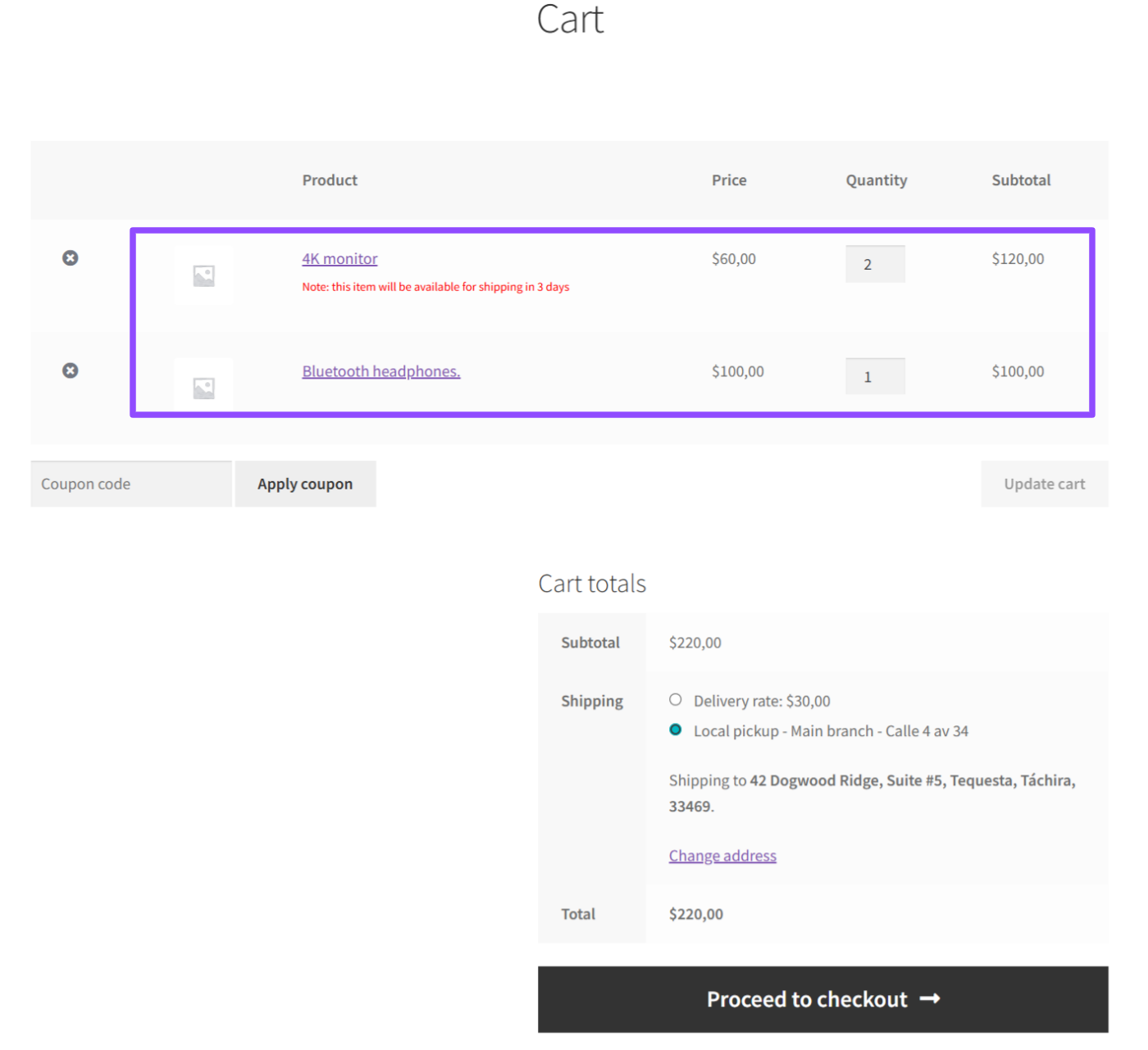Click the arrow icon on Proceed to checkout
1148x1050 pixels.
pyautogui.click(x=931, y=998)
